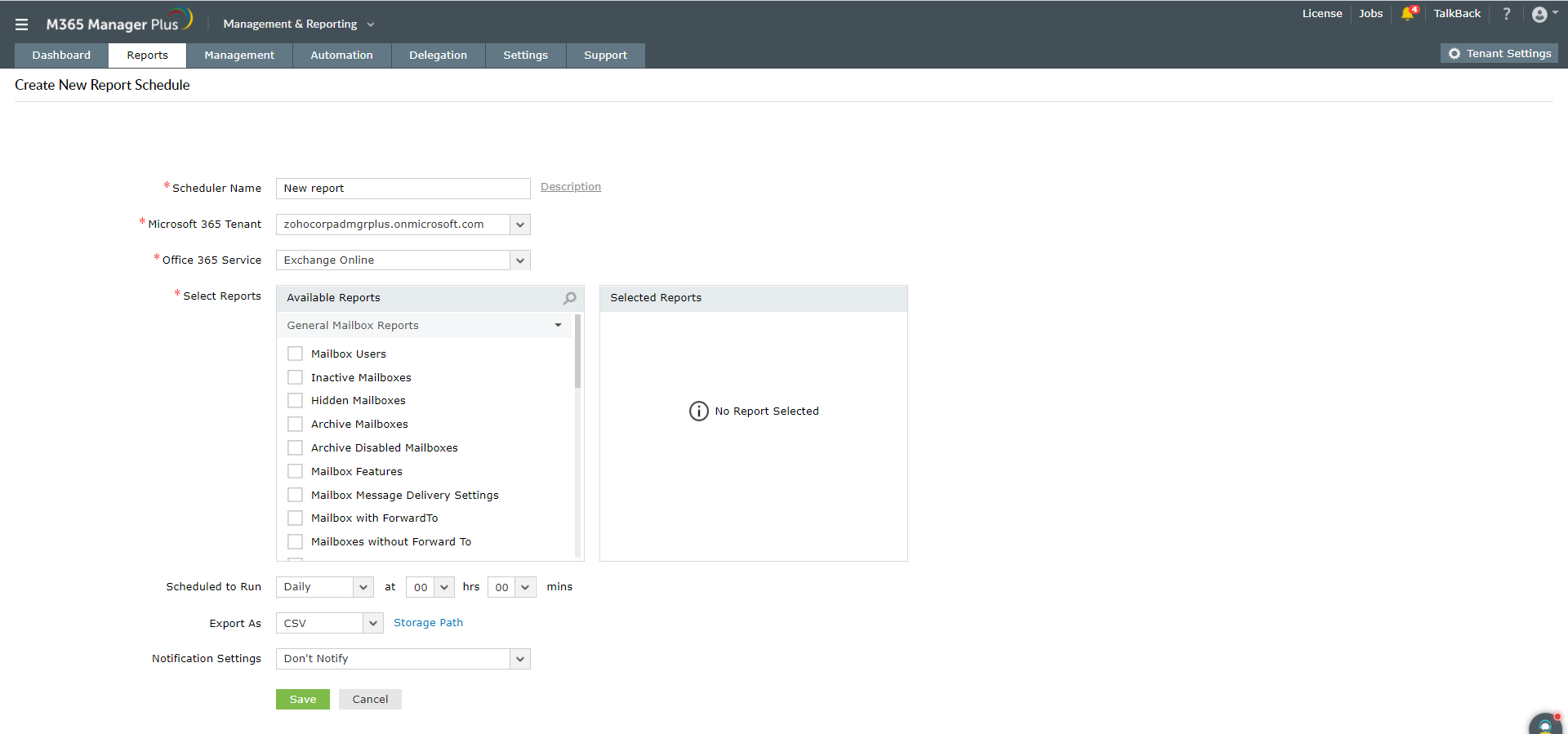
Task: Check the Hidden Mailboxes report
Action: click(295, 400)
